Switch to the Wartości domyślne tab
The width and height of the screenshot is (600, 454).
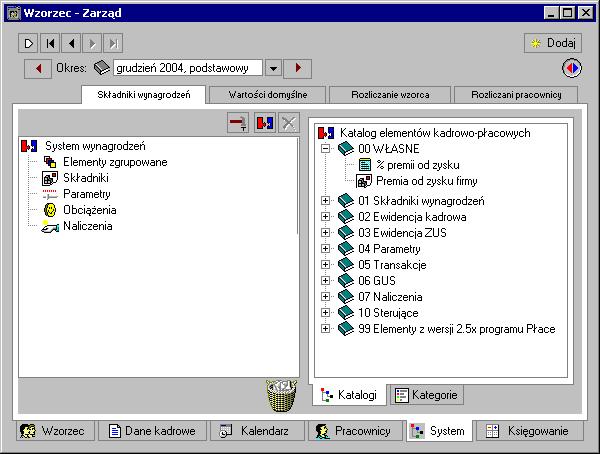(268, 95)
